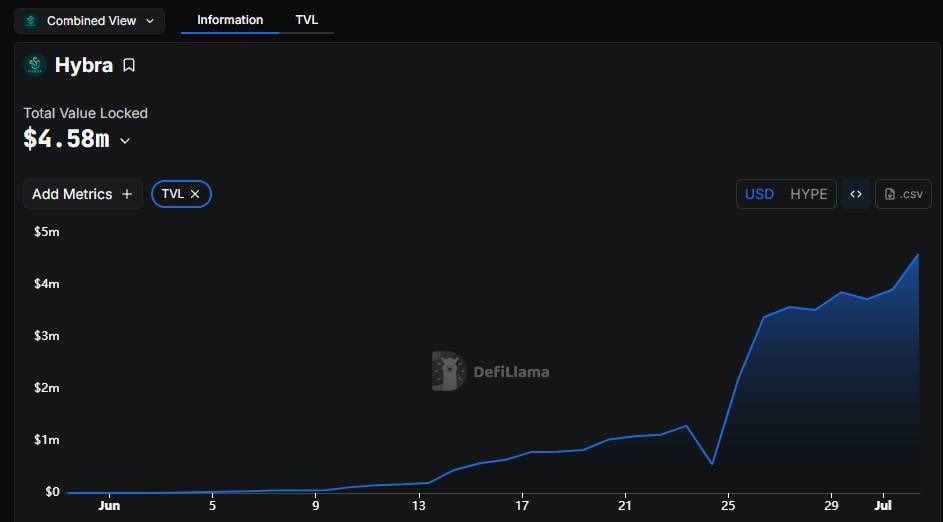Click the 9 x-axis date label

(316, 505)
